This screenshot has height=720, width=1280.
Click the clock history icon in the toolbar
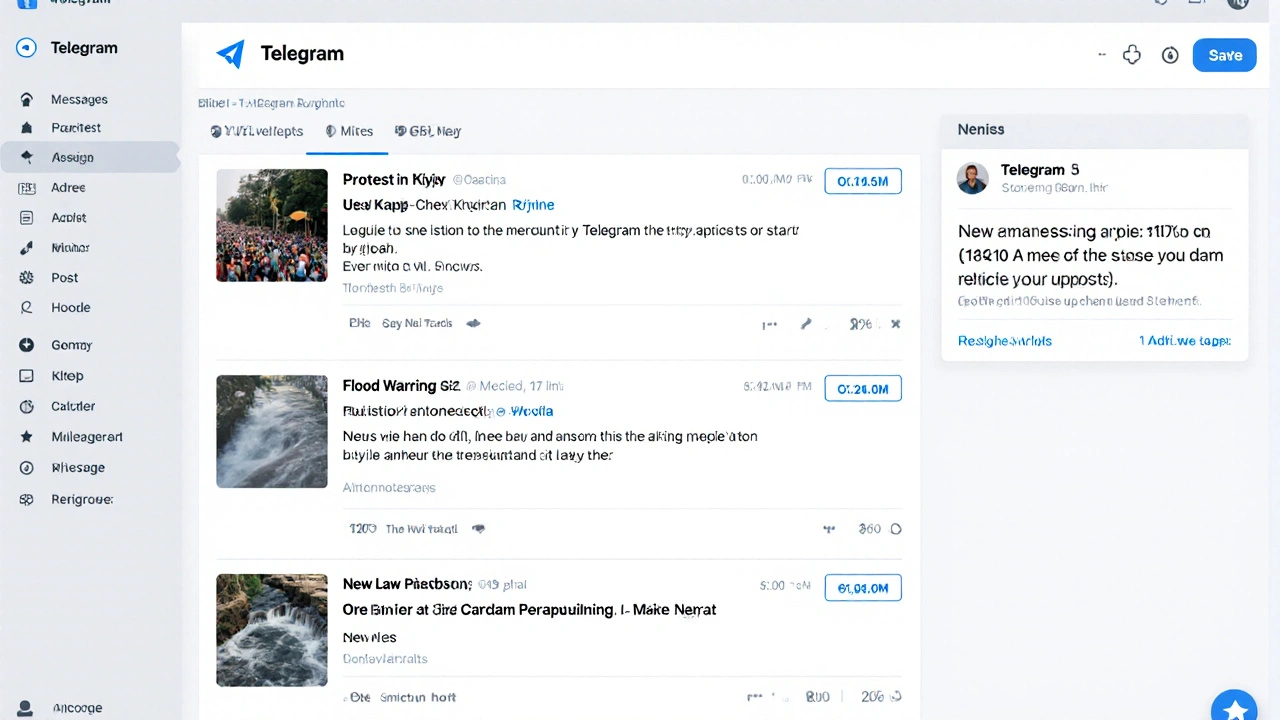[x=1170, y=55]
